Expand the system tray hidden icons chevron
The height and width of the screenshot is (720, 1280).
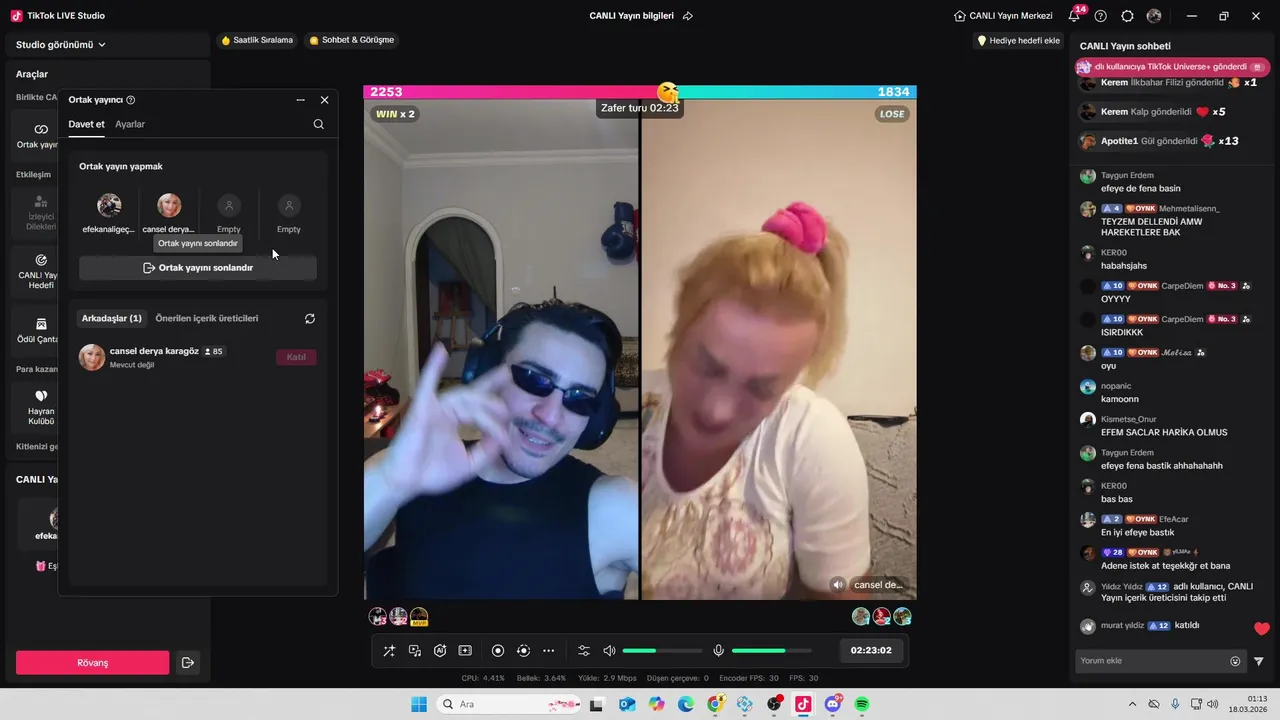[1132, 704]
